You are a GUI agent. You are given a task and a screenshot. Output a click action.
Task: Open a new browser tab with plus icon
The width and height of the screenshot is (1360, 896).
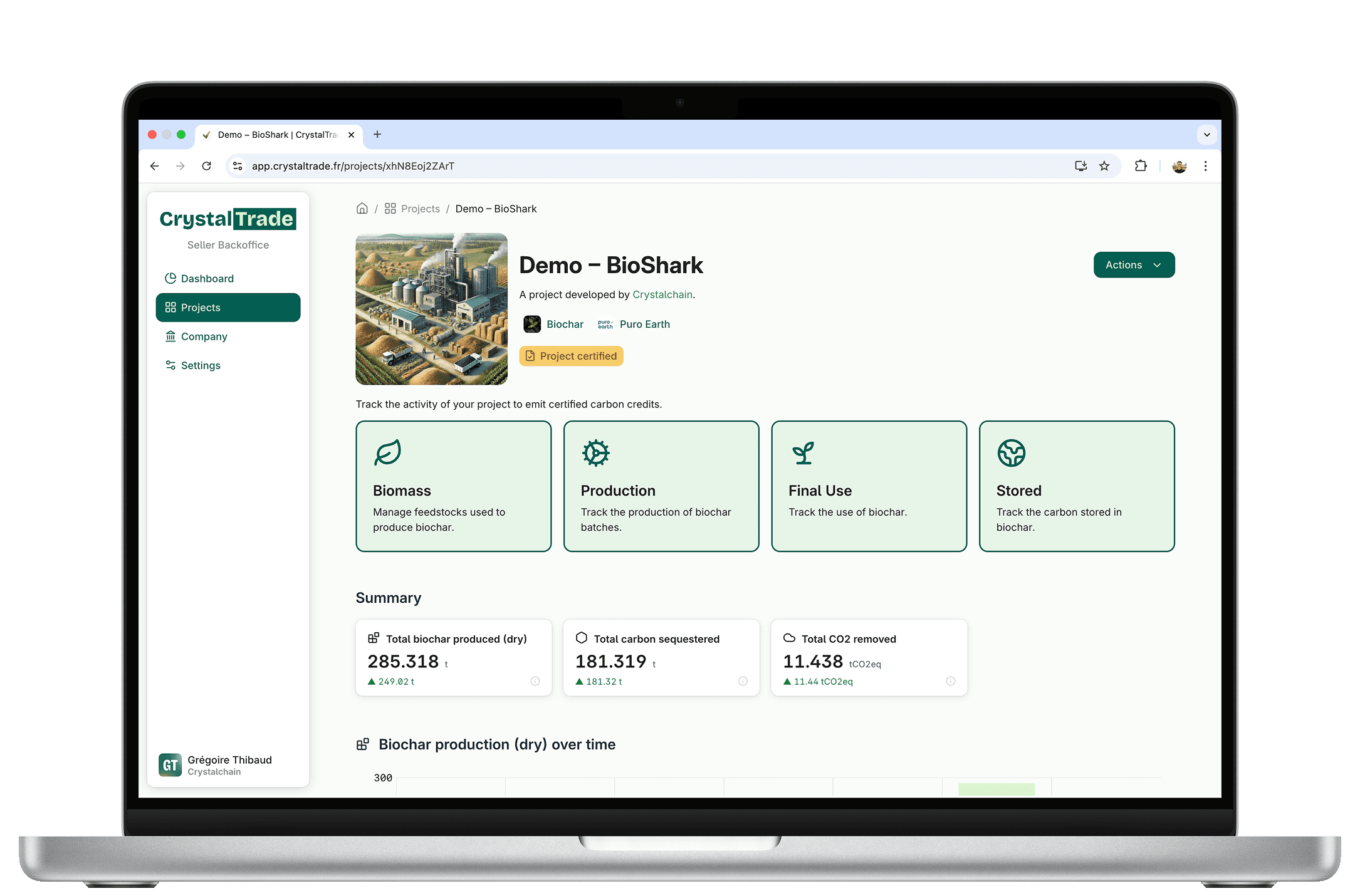377,135
